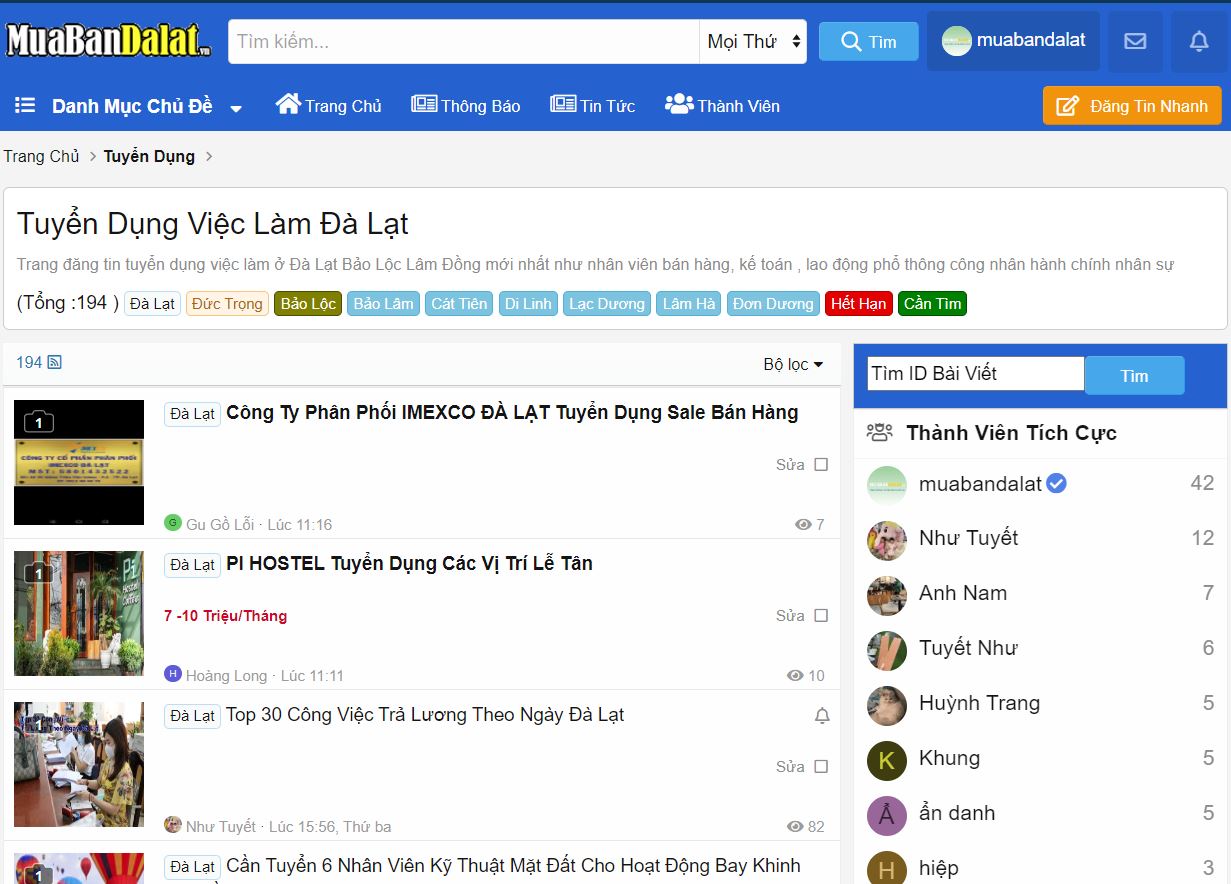Viewport: 1231px width, 884px height.
Task: Click the muabandalat avatar in active members list
Action: pyautogui.click(x=886, y=485)
